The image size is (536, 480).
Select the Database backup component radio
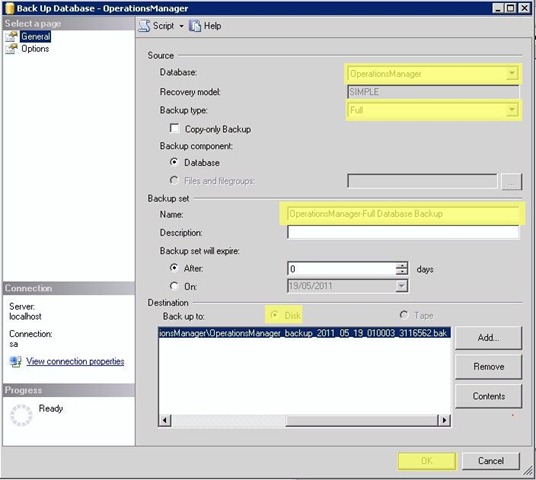click(x=174, y=162)
